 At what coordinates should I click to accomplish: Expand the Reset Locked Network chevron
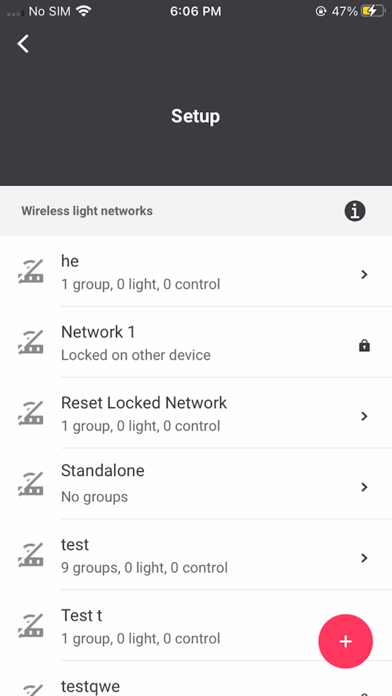pyautogui.click(x=364, y=416)
